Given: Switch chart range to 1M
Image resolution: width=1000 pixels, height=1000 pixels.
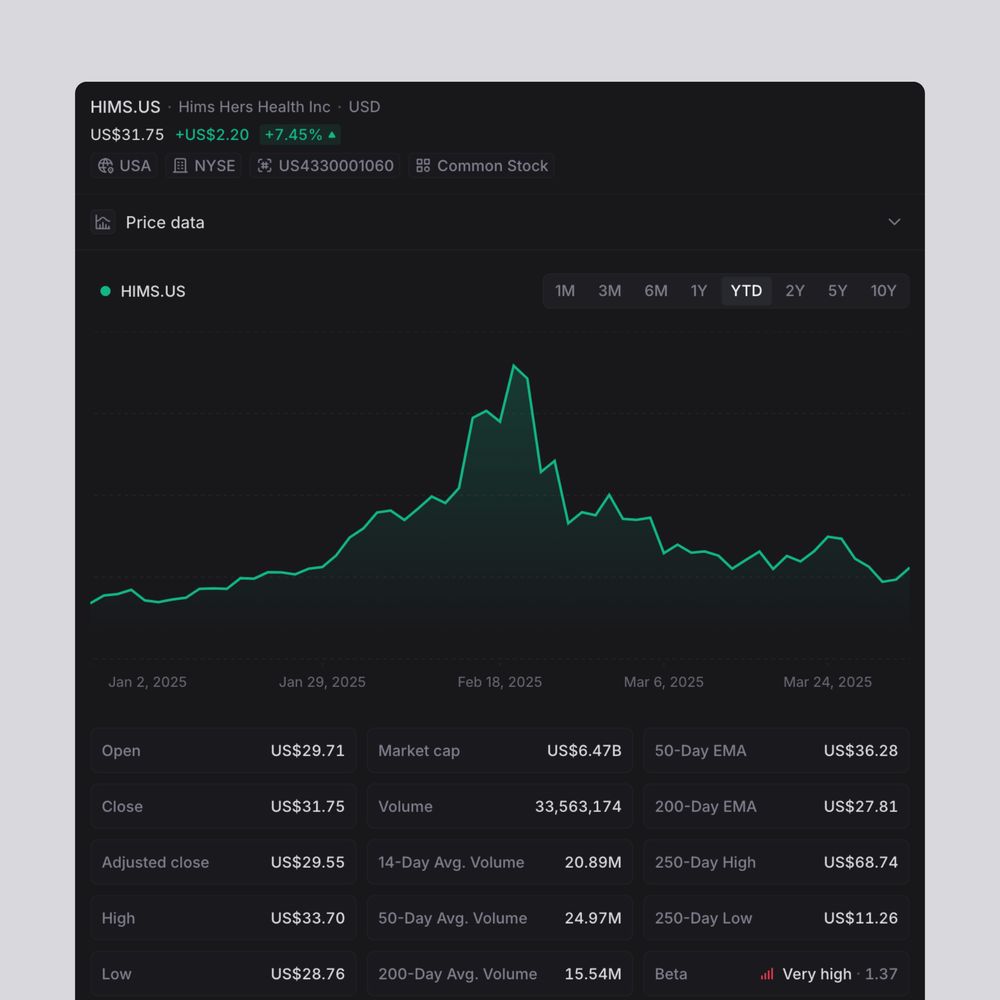Looking at the screenshot, I should (x=565, y=291).
